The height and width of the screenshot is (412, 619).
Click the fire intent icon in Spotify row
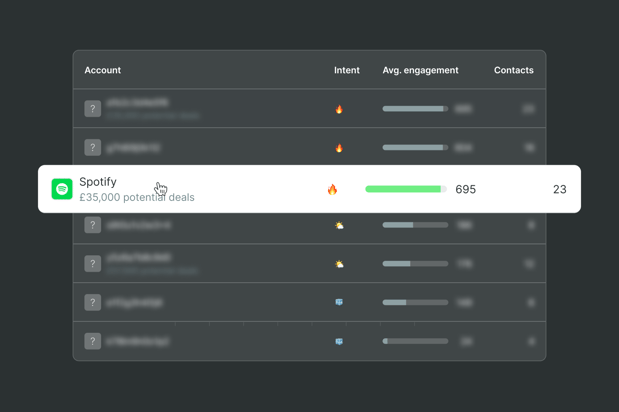[x=332, y=189]
